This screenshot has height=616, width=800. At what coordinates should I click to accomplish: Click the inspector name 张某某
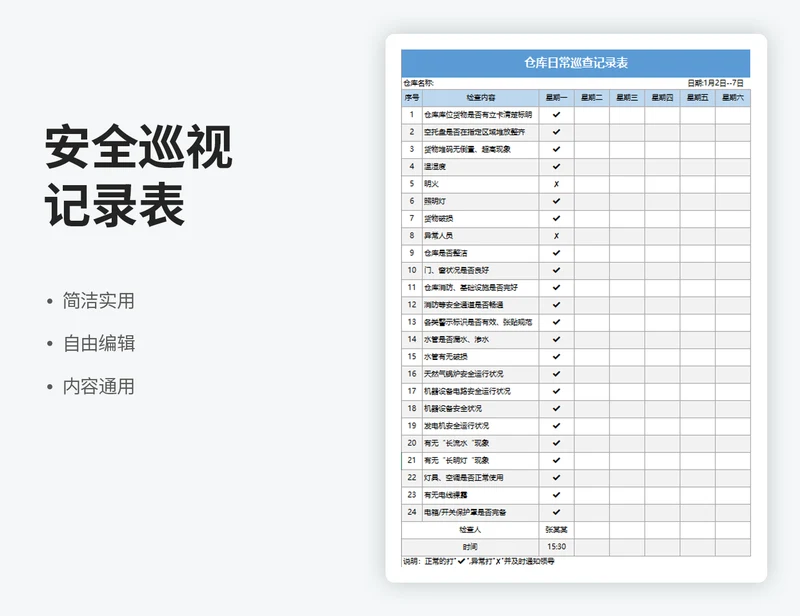556,530
